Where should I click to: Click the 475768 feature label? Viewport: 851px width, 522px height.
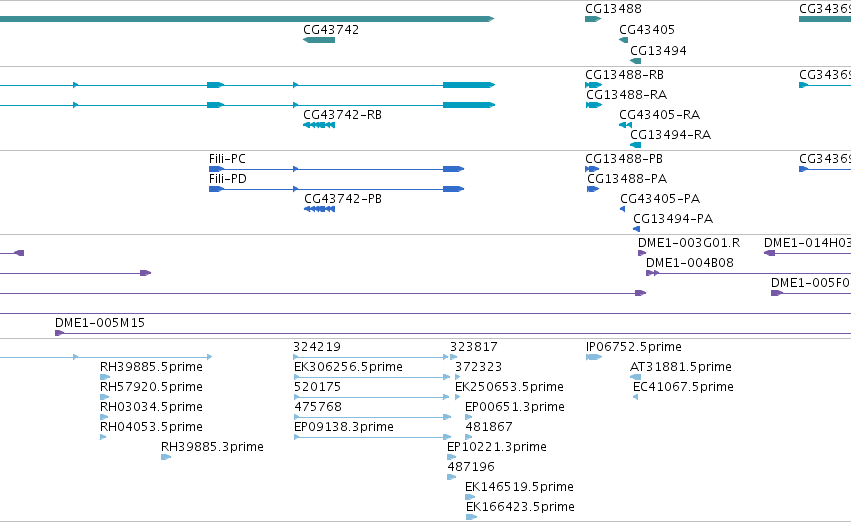pos(318,407)
